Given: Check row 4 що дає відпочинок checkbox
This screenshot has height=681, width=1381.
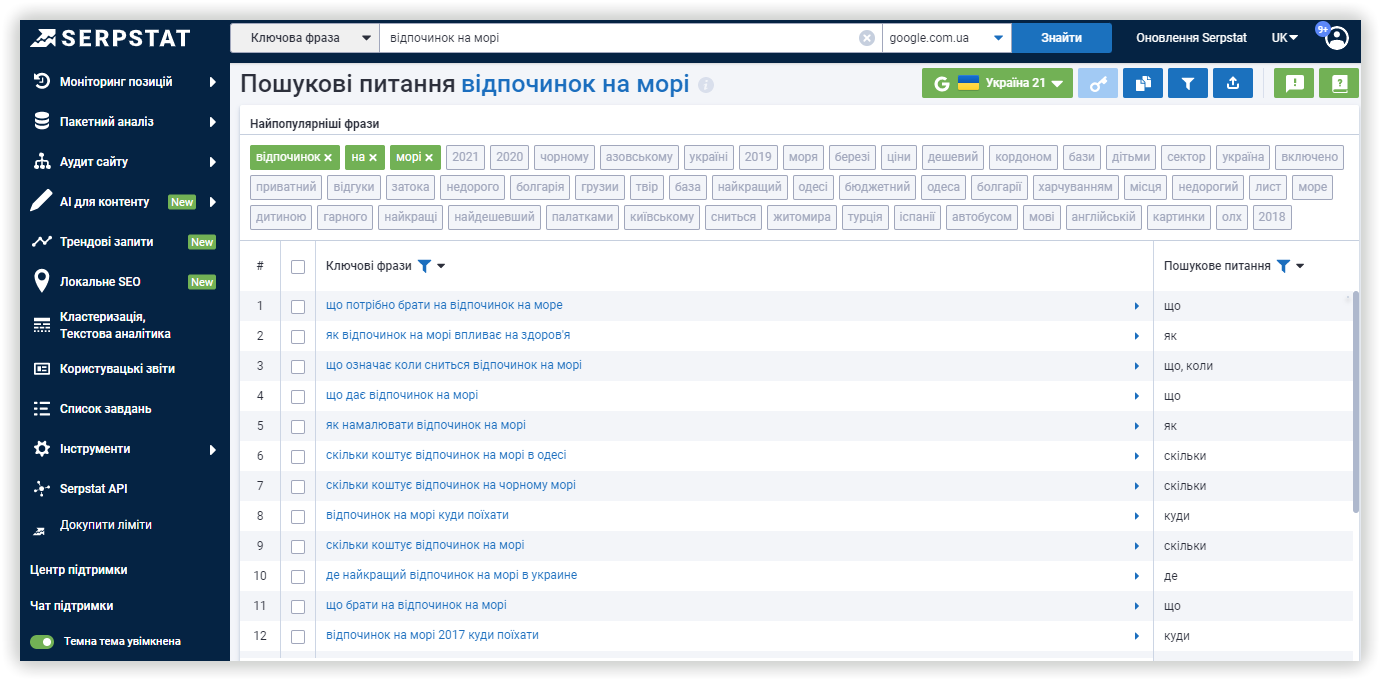Looking at the screenshot, I should point(298,396).
